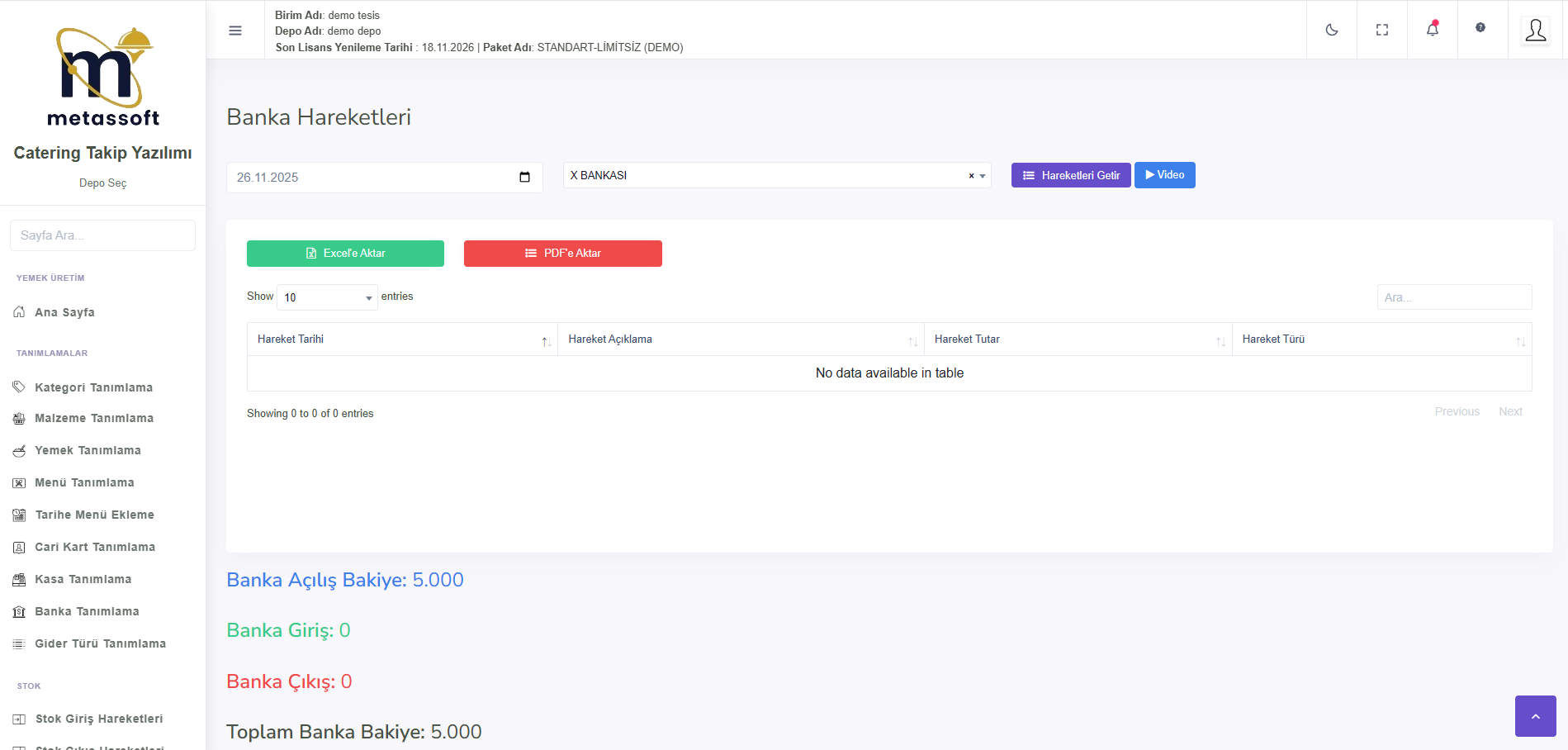Toggle dark mode with the moon icon
Screen dimensions: 1568x750
(1331, 30)
